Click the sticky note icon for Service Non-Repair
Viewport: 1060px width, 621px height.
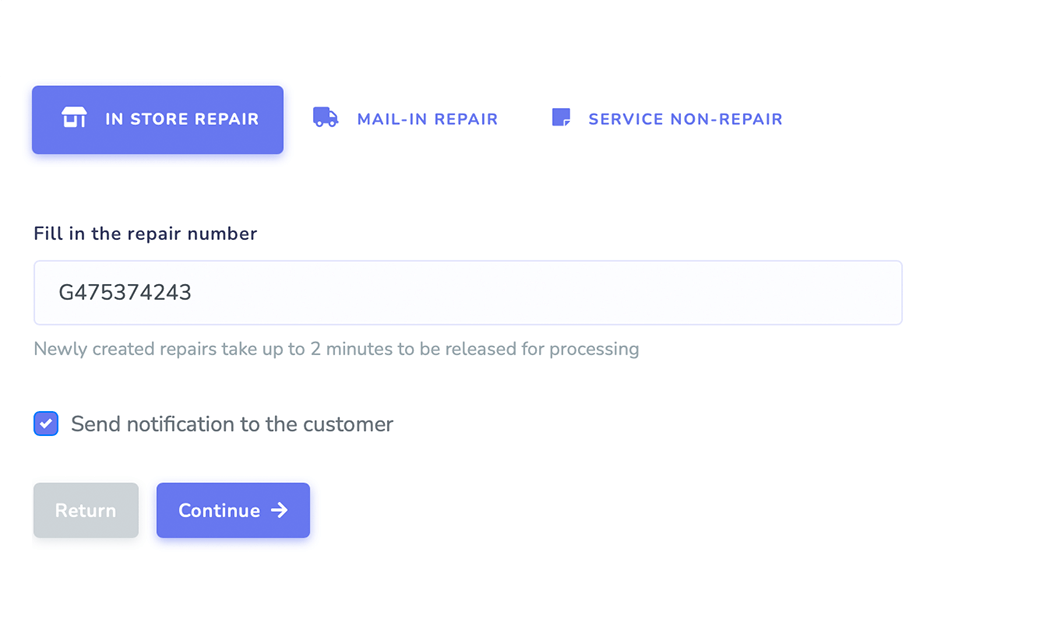pyautogui.click(x=561, y=118)
